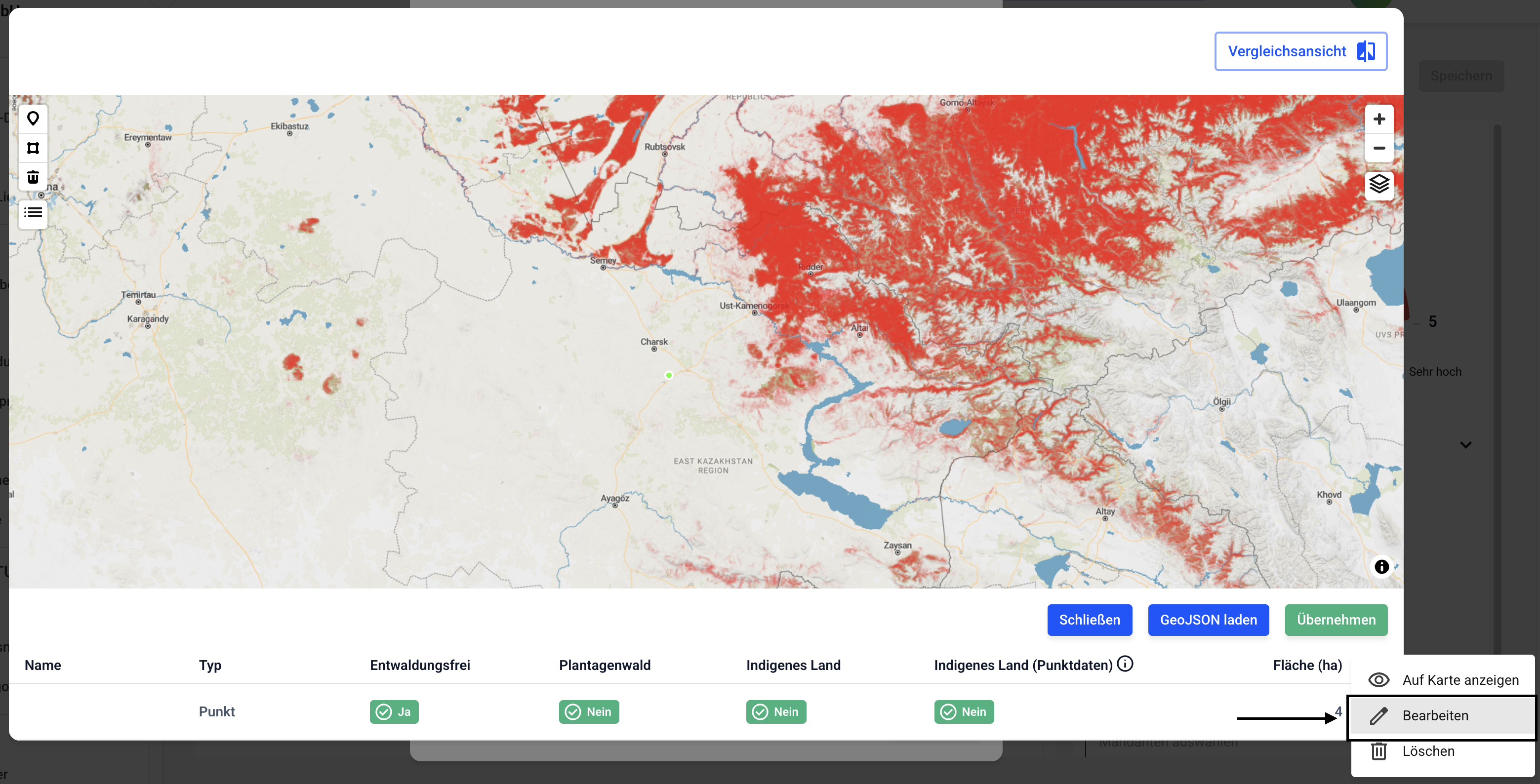
Task: Expand the chevron dropdown in right panel
Action: tap(1465, 445)
